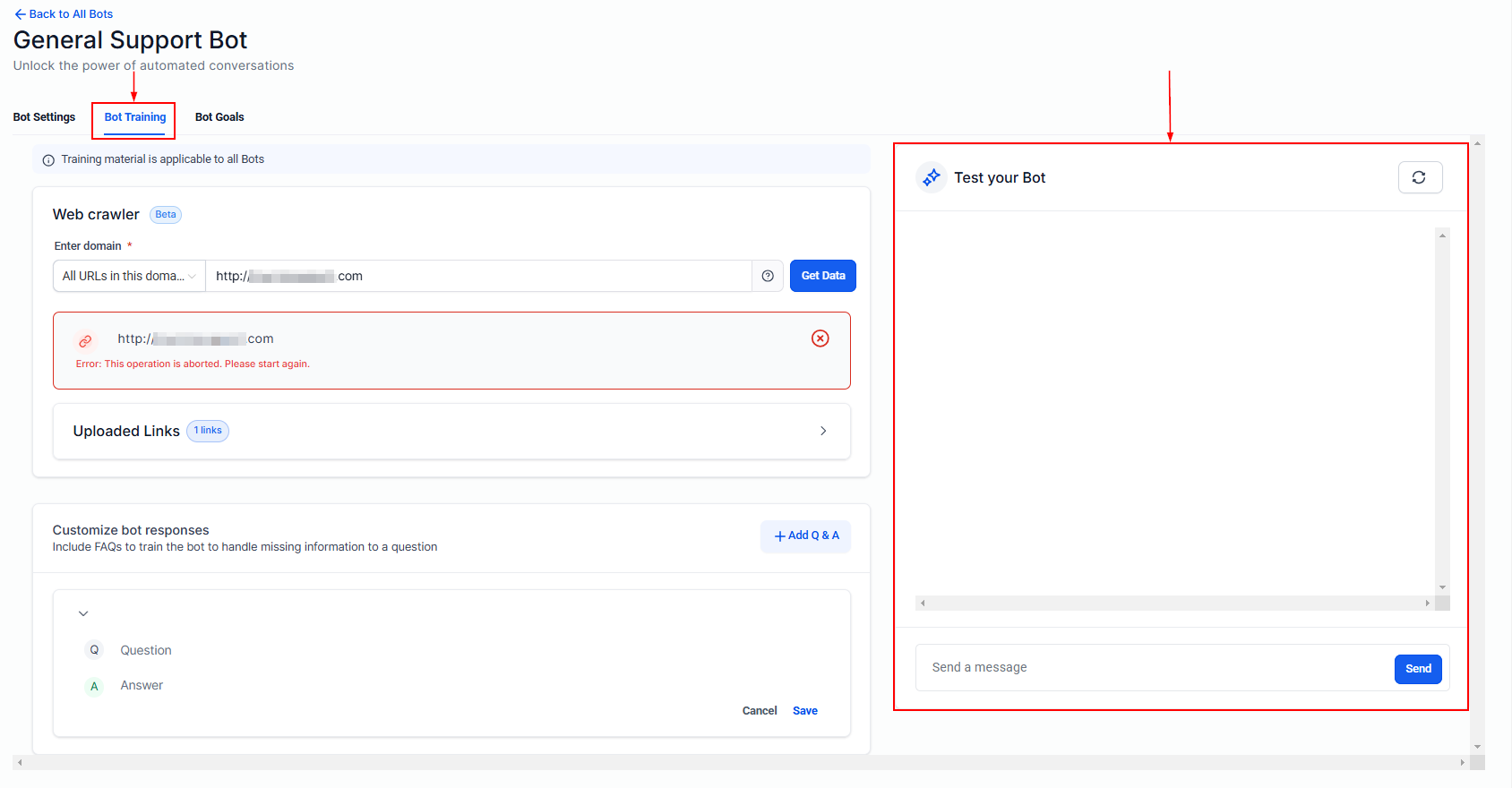The height and width of the screenshot is (788, 1512).
Task: Click the General Support Bot title
Action: point(131,40)
